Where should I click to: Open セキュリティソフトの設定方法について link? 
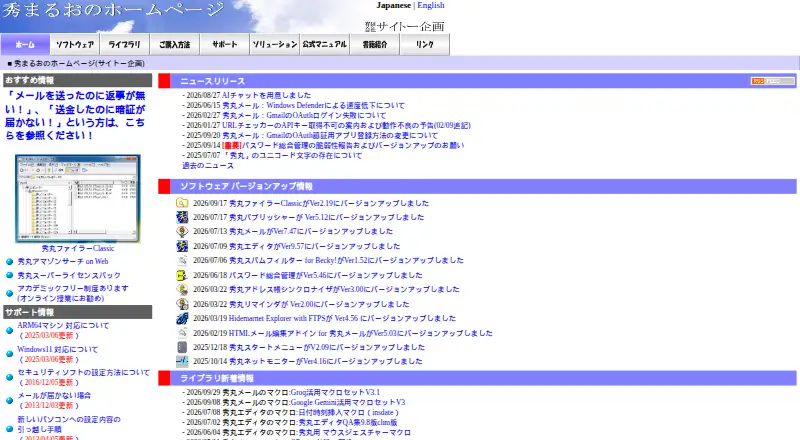coord(84,372)
